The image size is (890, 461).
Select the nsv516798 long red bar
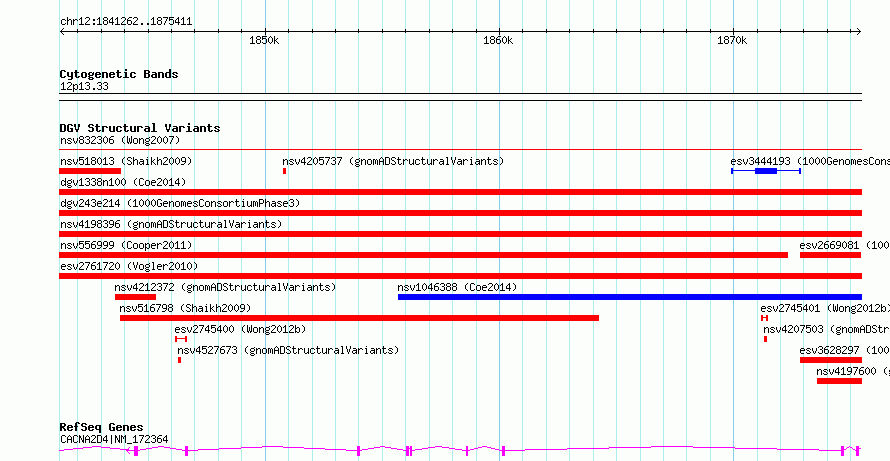(359, 318)
